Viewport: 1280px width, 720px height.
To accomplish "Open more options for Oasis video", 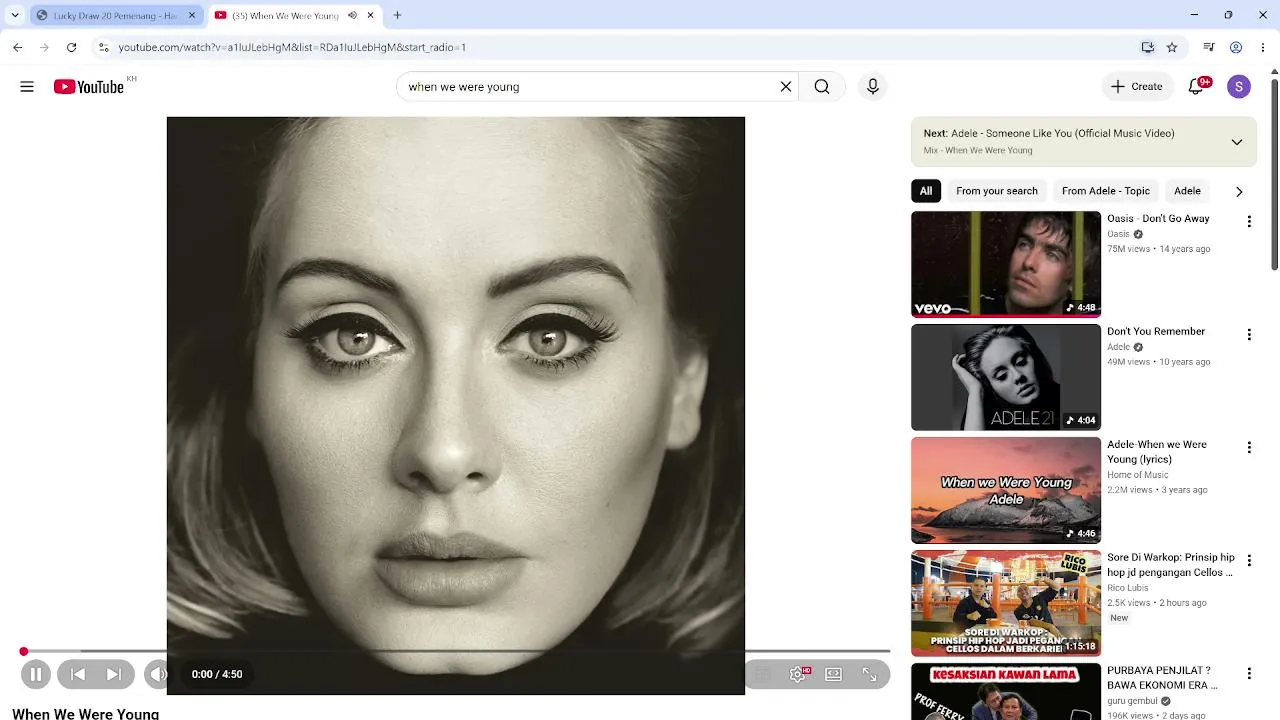I will point(1249,222).
